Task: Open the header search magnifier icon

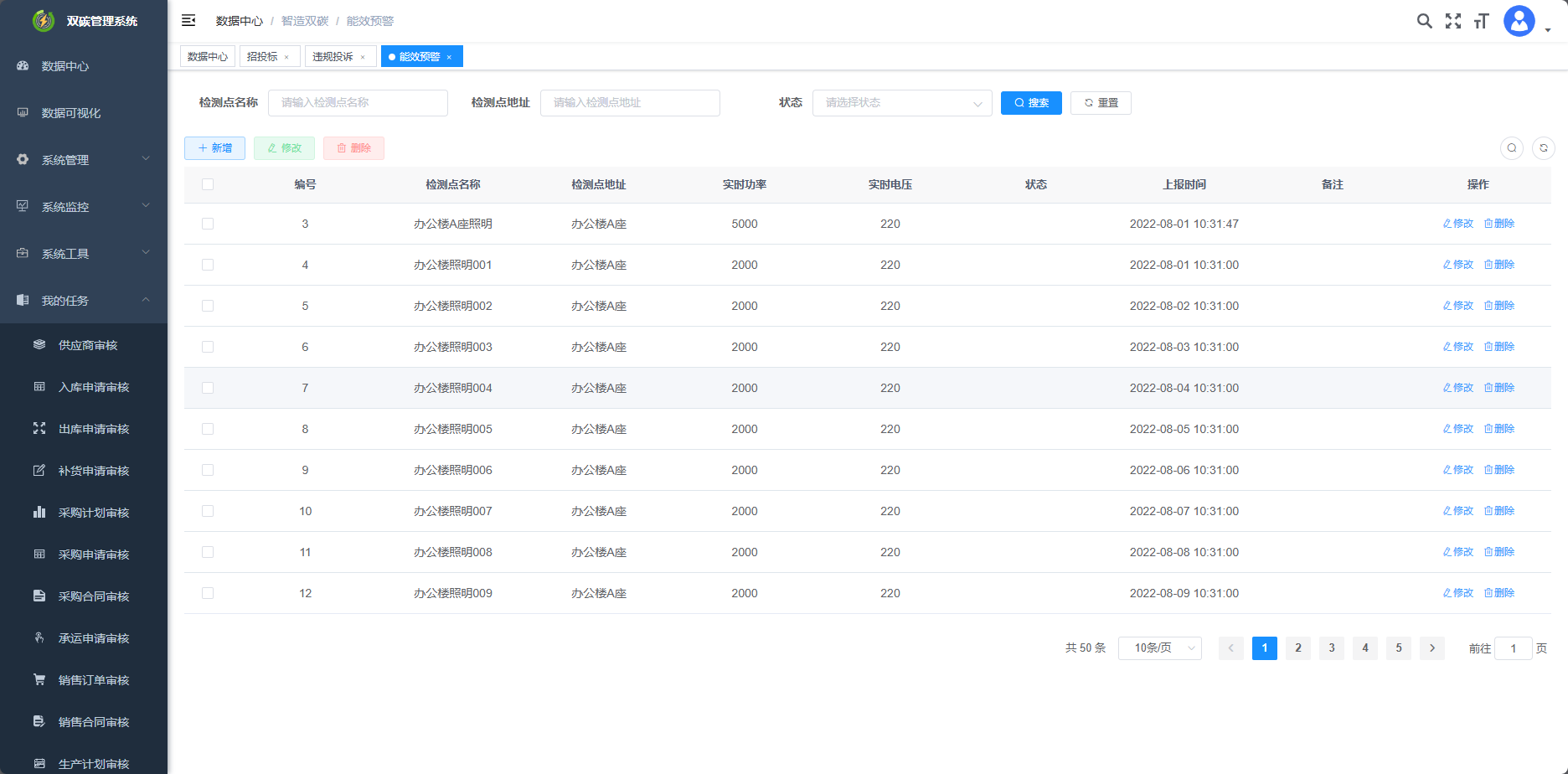Action: tap(1424, 21)
